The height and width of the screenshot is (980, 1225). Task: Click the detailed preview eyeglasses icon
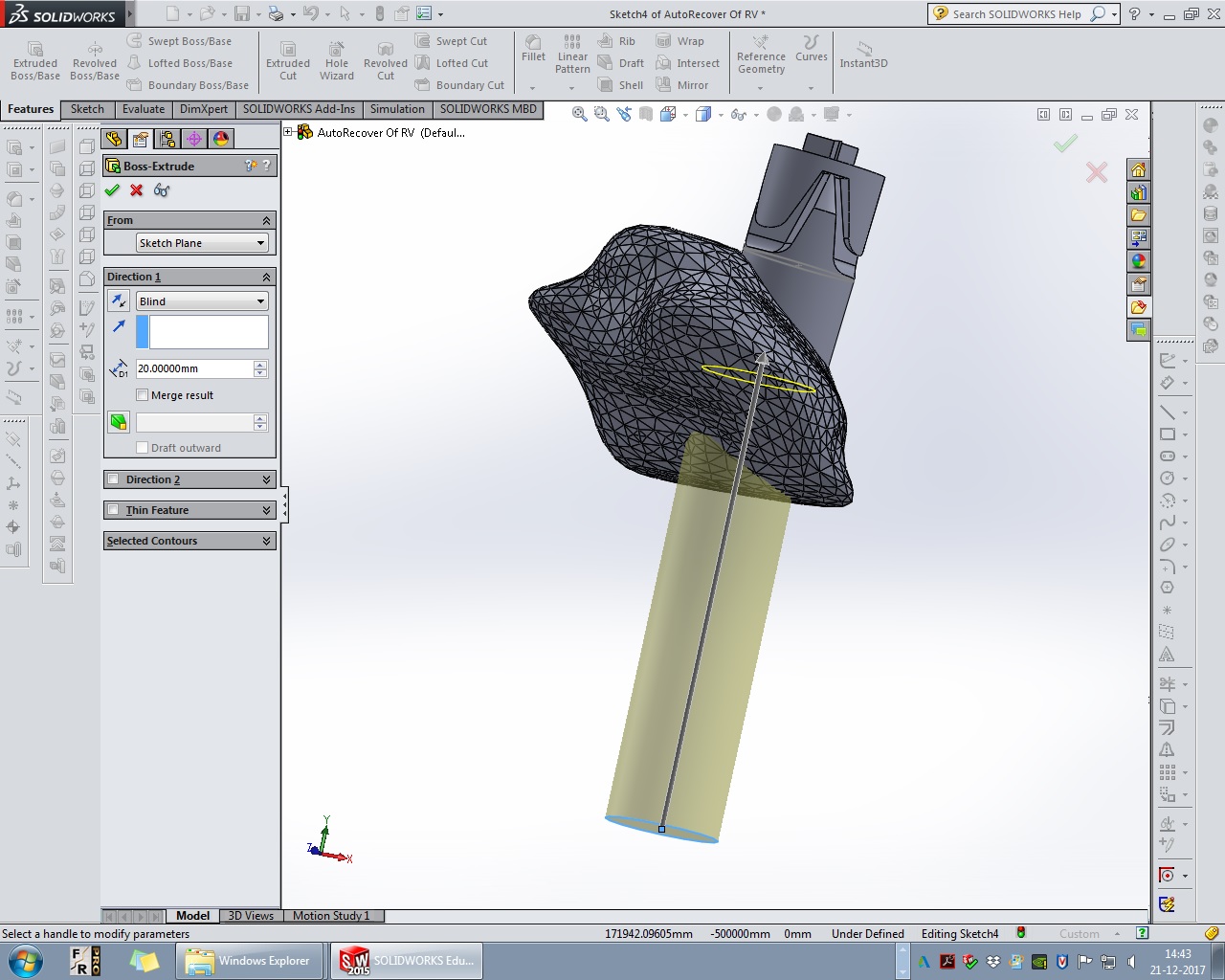tap(162, 190)
